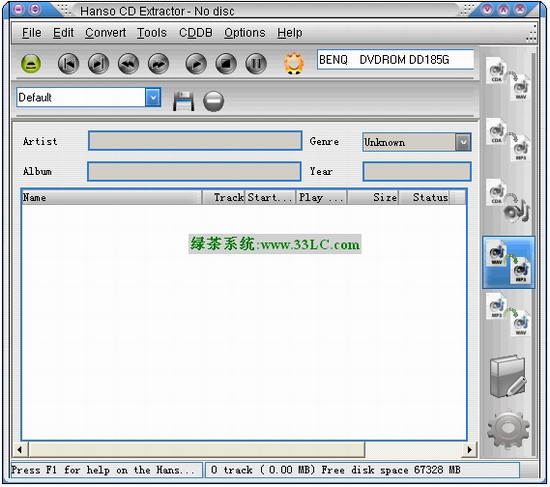This screenshot has width=550, height=487.
Task: Open the Tools menu
Action: point(152,33)
